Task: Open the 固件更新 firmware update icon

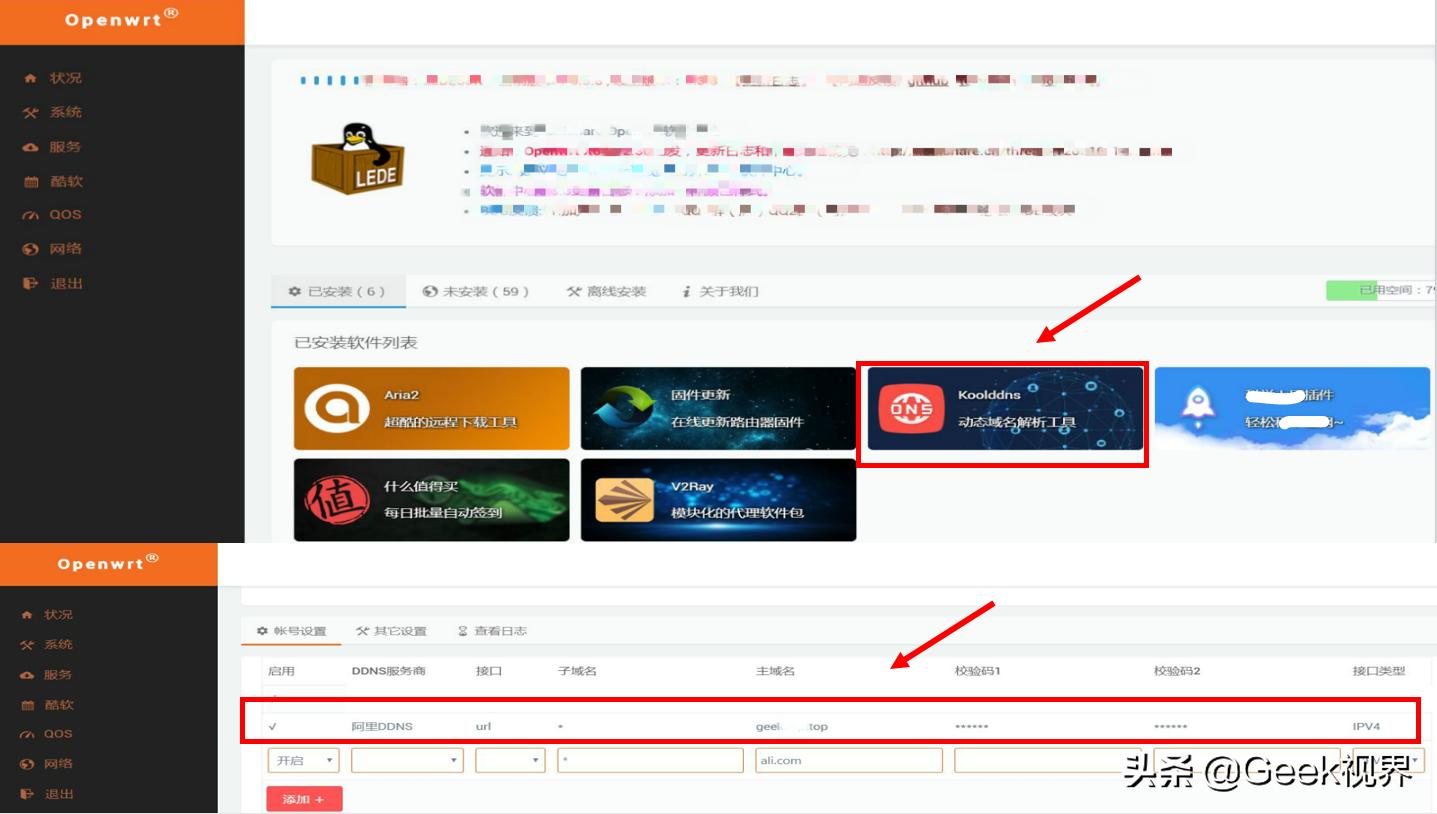Action: (x=626, y=409)
